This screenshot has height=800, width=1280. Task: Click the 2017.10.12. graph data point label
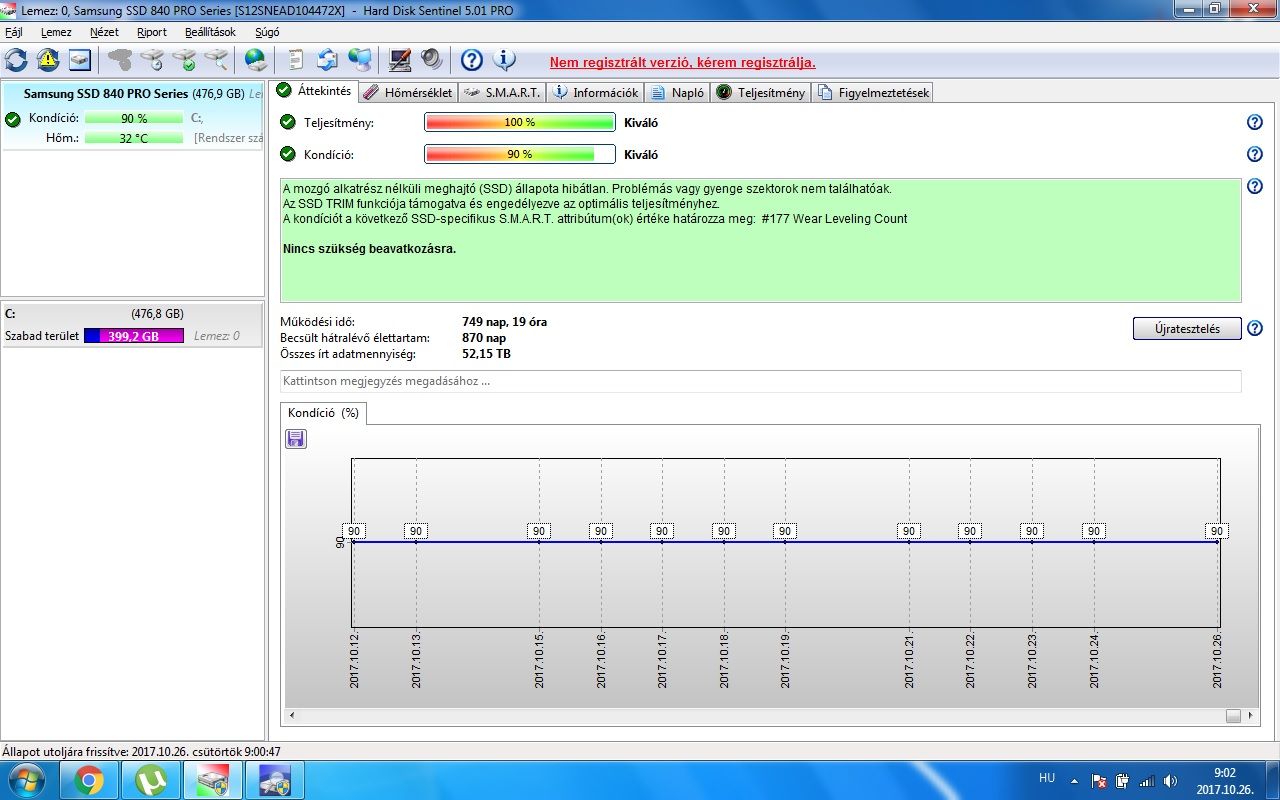355,531
